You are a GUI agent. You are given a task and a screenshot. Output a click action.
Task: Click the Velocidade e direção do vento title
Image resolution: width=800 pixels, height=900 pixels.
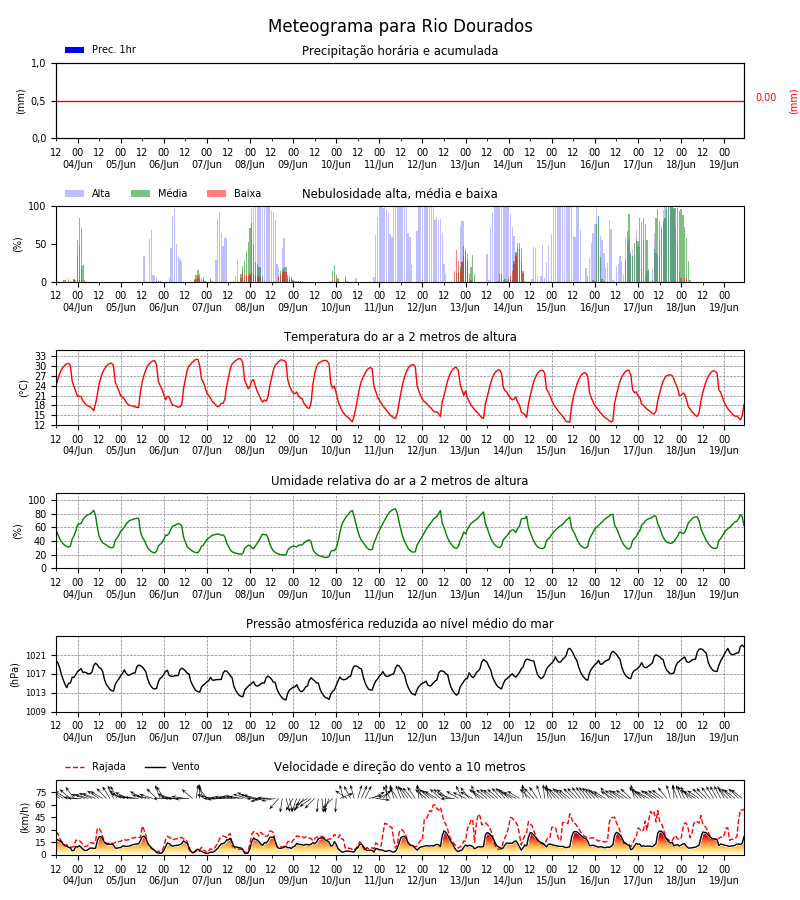point(399,767)
